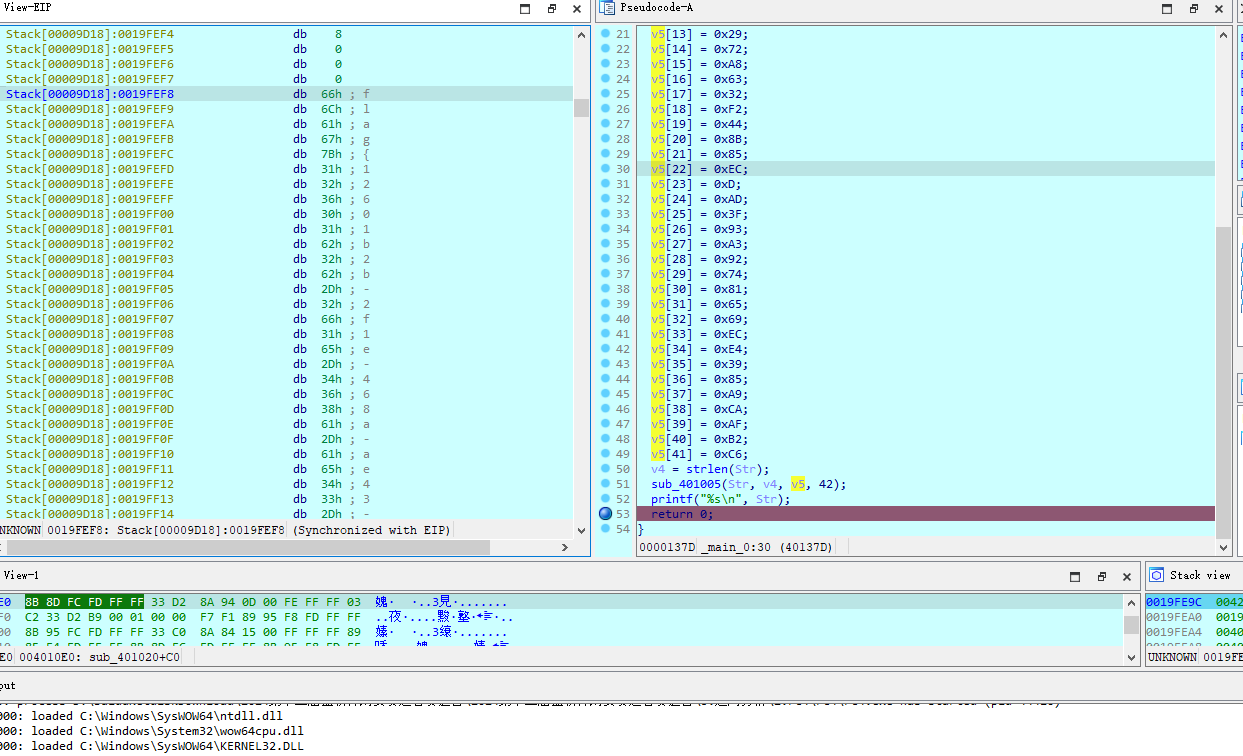Click the View-EIP vertical scrollbar up arrow
This screenshot has height=756, width=1243.
tap(581, 34)
